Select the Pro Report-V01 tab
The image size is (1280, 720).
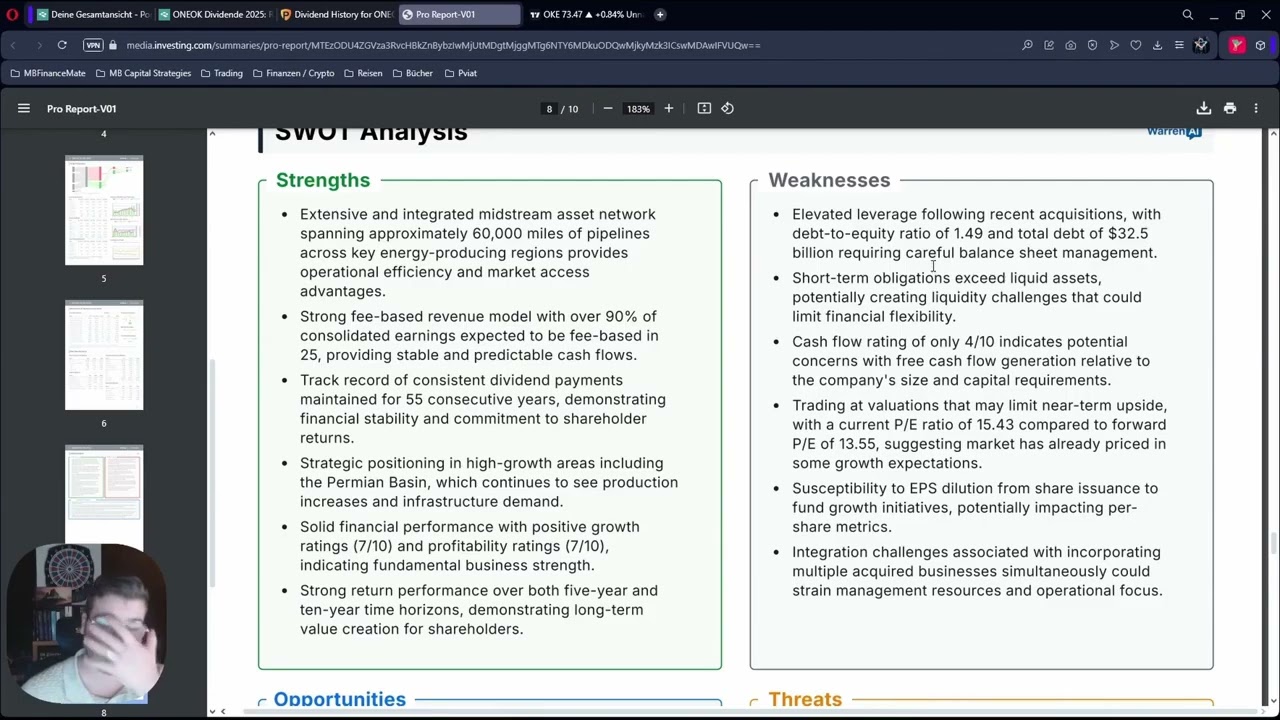pos(458,15)
